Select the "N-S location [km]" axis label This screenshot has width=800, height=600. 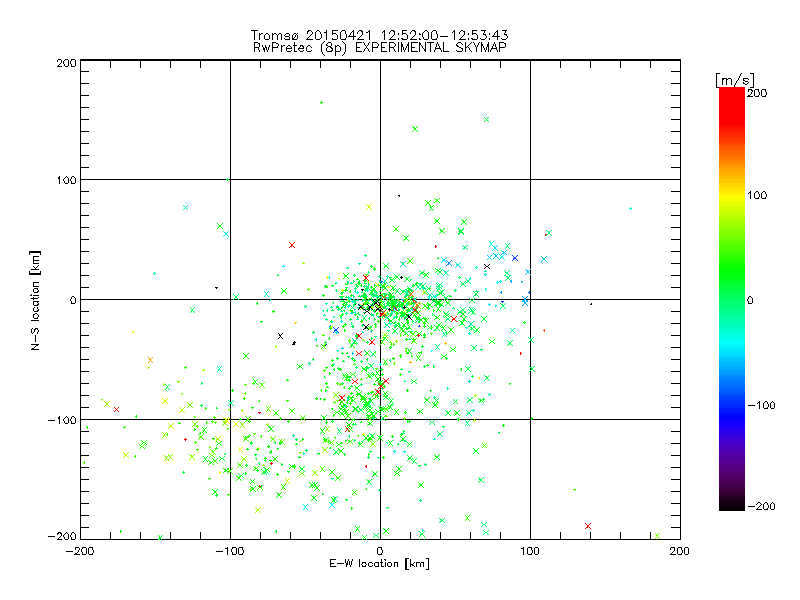click(35, 300)
